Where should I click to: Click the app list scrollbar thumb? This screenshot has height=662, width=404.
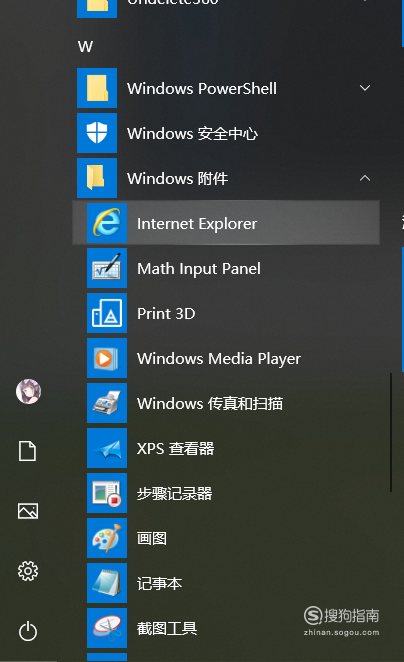(x=391, y=432)
